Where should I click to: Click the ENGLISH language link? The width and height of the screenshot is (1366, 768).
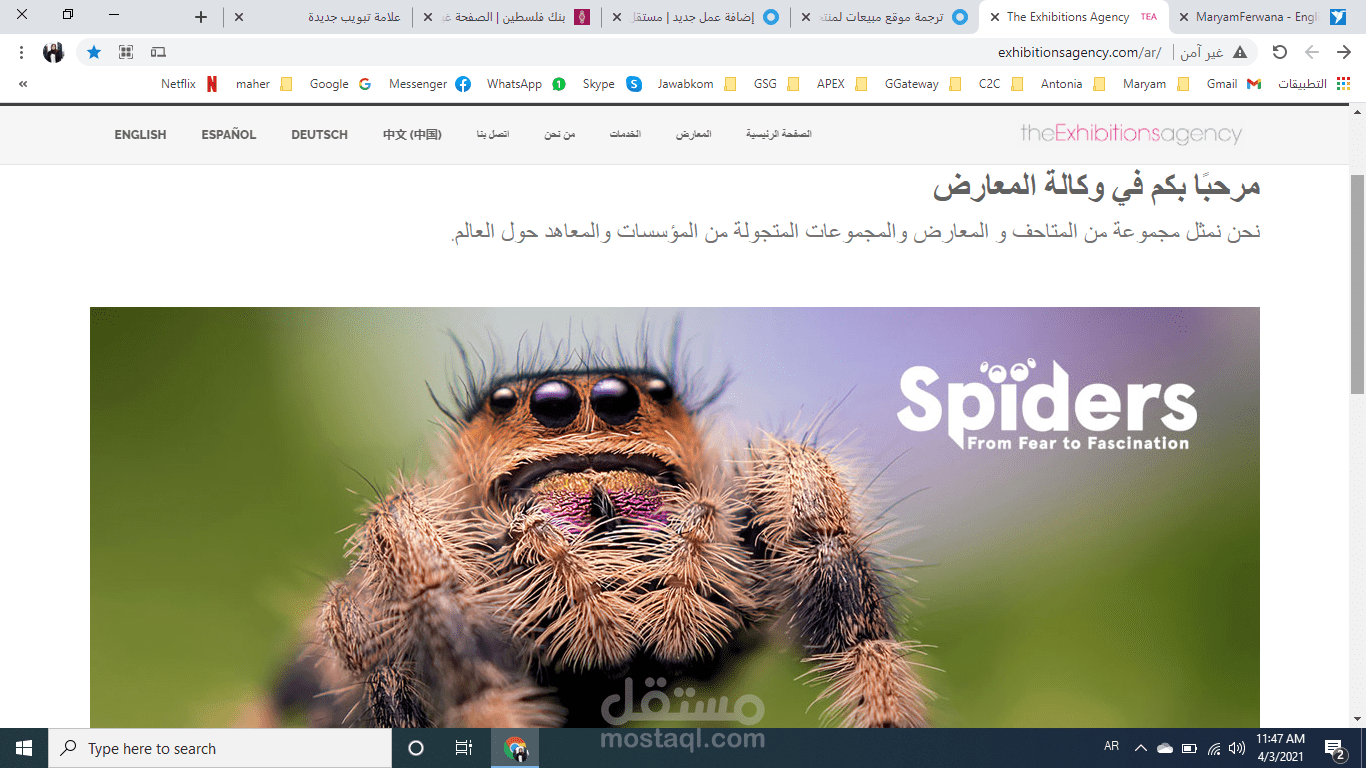click(x=140, y=134)
